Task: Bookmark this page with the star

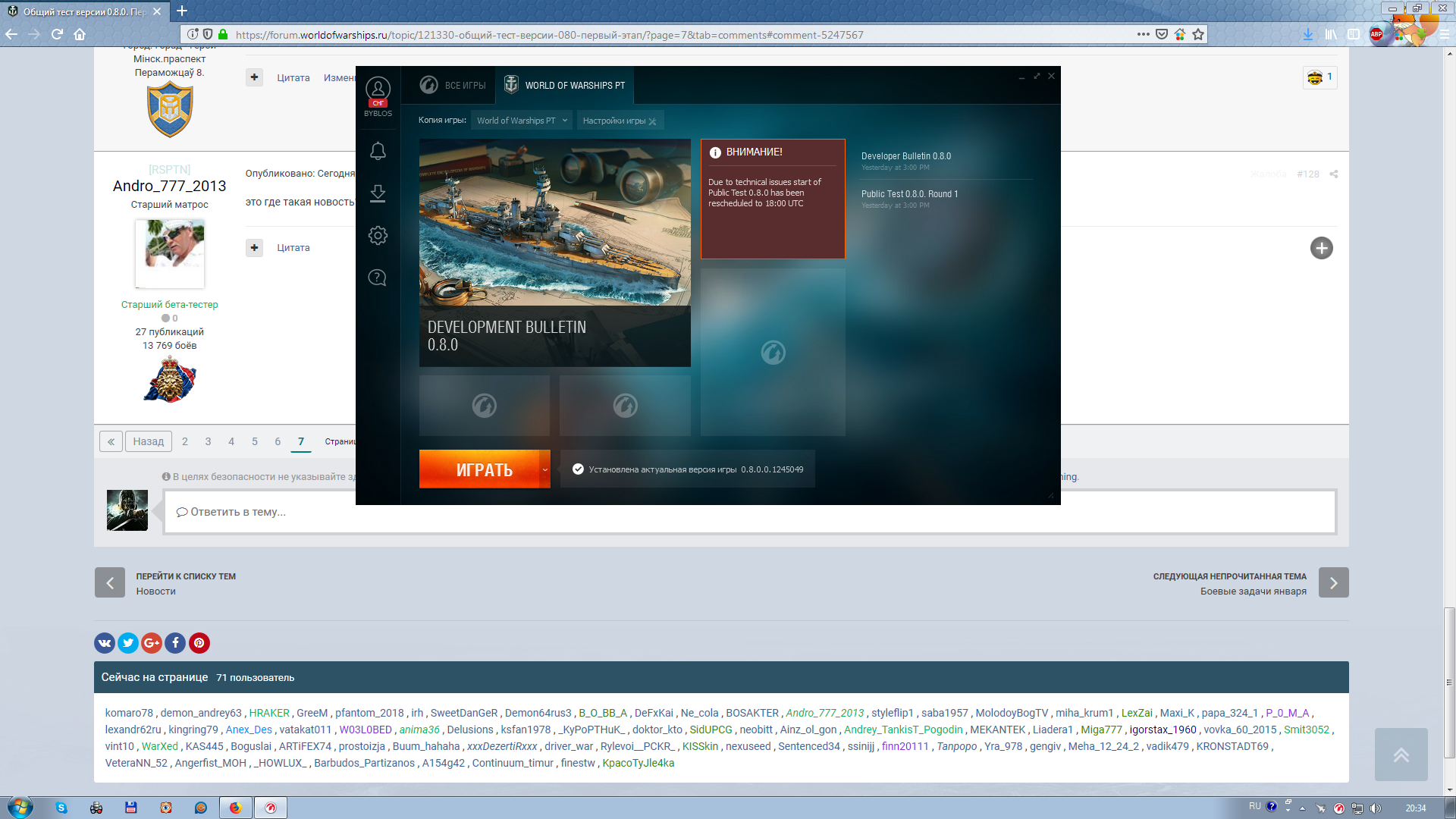Action: click(1198, 34)
